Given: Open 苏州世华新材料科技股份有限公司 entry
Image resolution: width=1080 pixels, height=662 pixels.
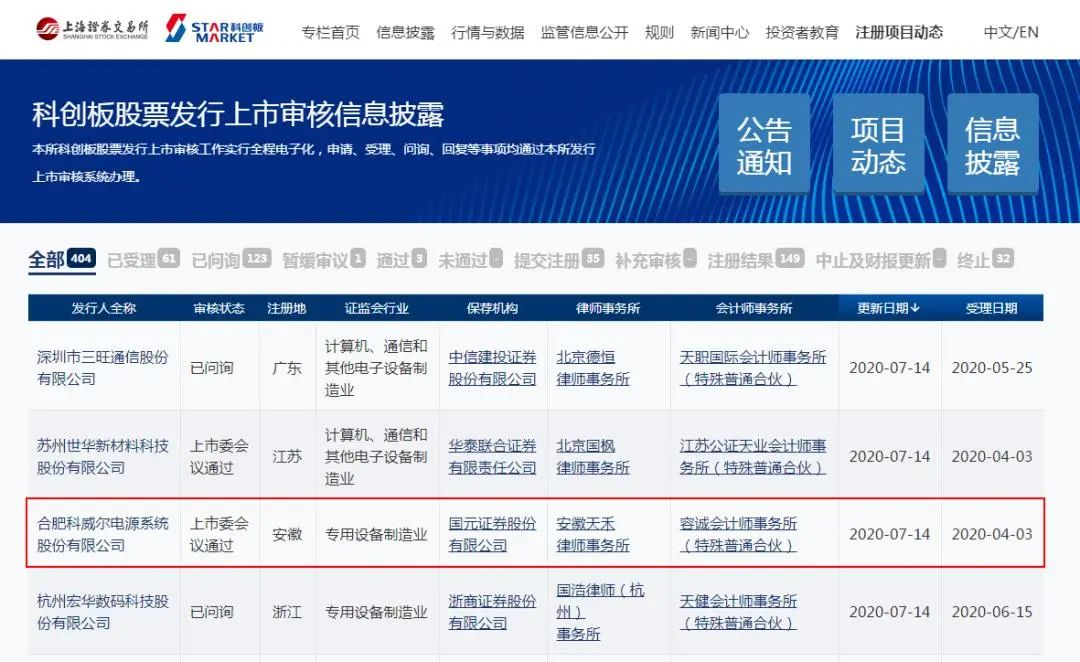Looking at the screenshot, I should pyautogui.click(x=103, y=457).
